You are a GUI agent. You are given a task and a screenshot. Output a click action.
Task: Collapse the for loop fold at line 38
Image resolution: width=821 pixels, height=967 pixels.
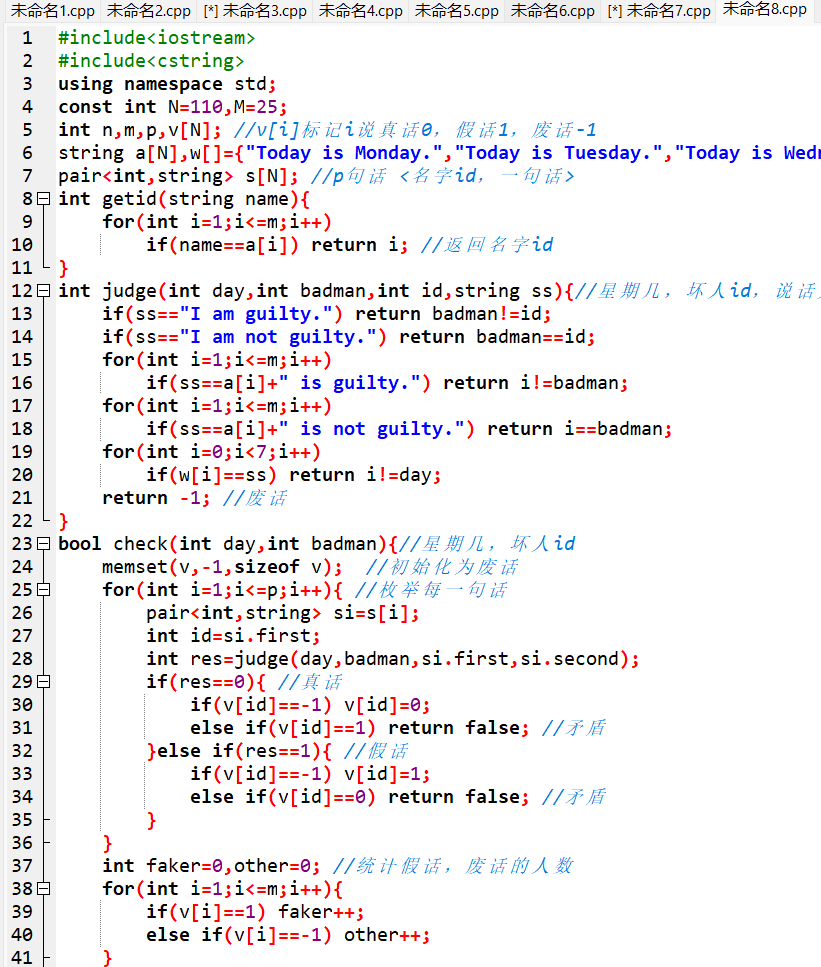pyautogui.click(x=43, y=889)
